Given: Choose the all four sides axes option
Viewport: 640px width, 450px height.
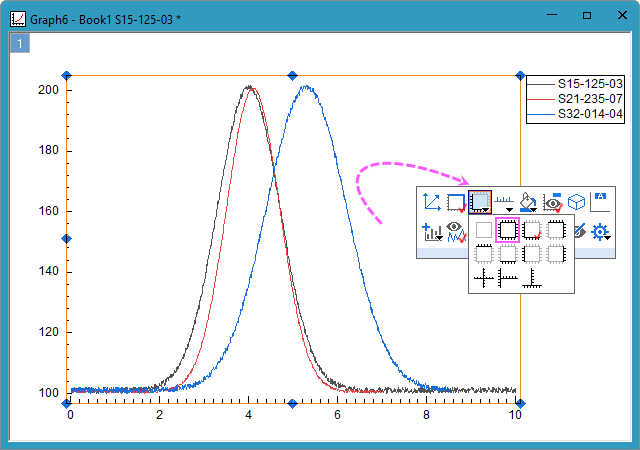Looking at the screenshot, I should (x=507, y=230).
